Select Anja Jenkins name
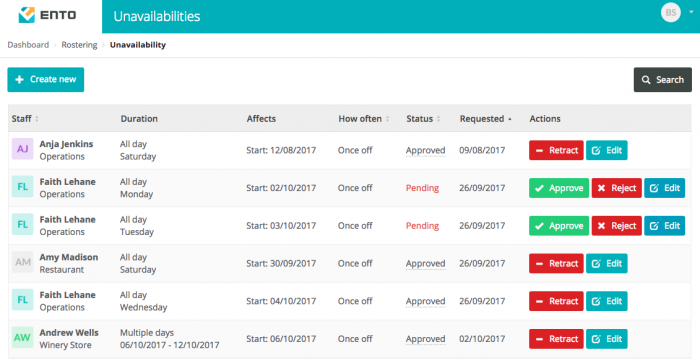 point(66,144)
